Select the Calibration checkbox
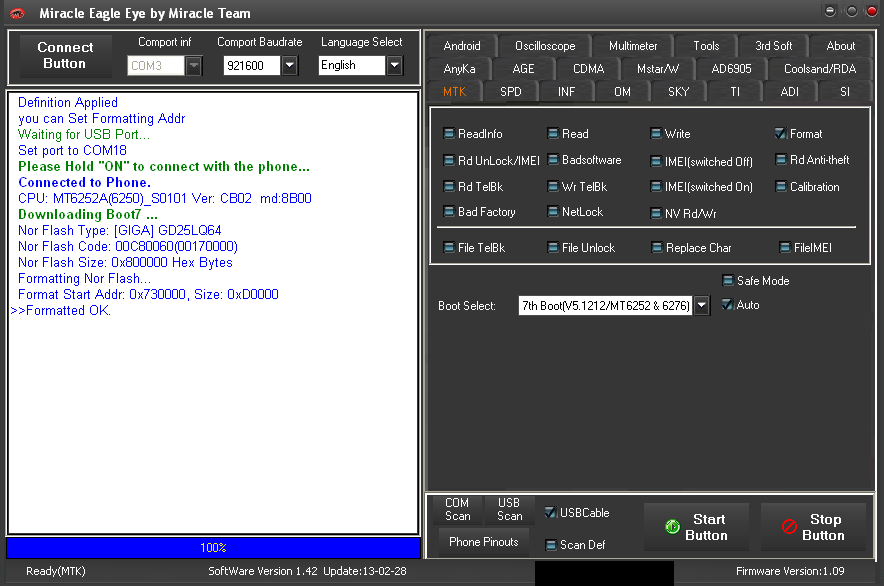The image size is (884, 586). coord(781,187)
